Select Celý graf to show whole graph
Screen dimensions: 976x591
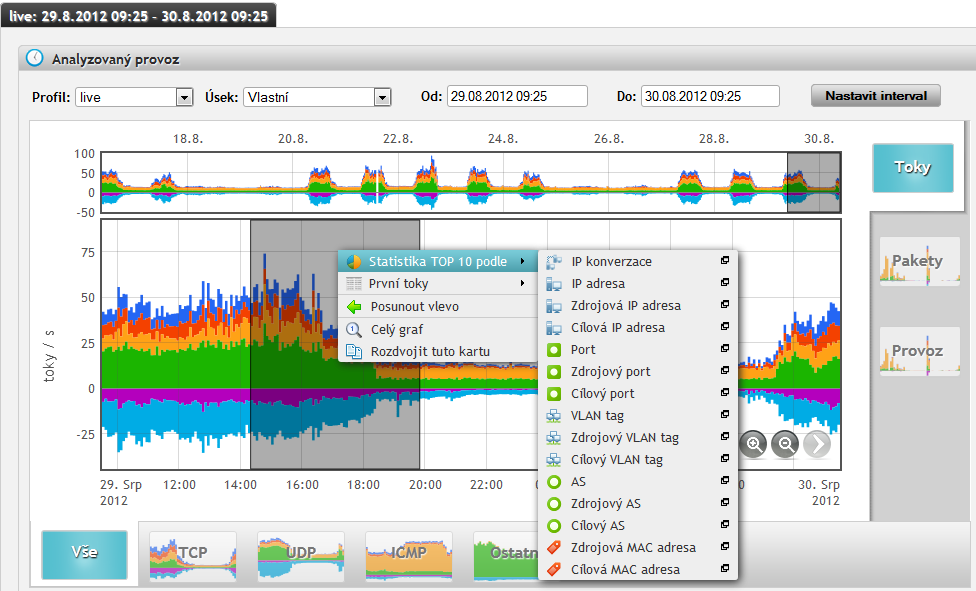tap(438, 329)
